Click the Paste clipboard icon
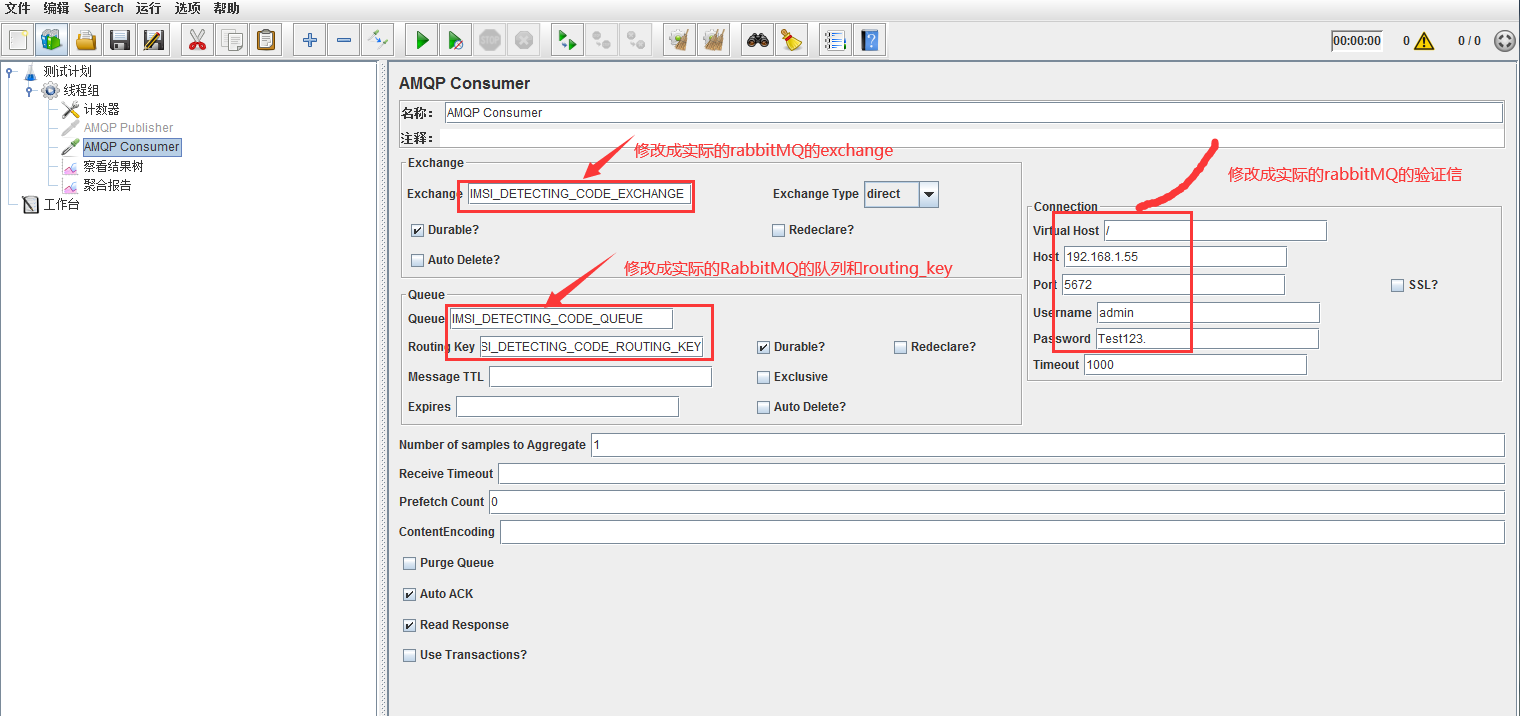 (265, 39)
